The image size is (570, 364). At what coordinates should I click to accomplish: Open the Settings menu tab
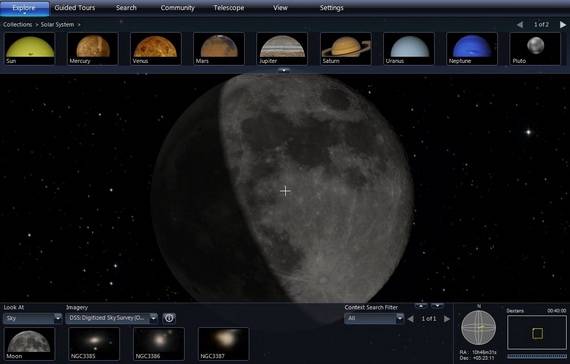tap(332, 8)
